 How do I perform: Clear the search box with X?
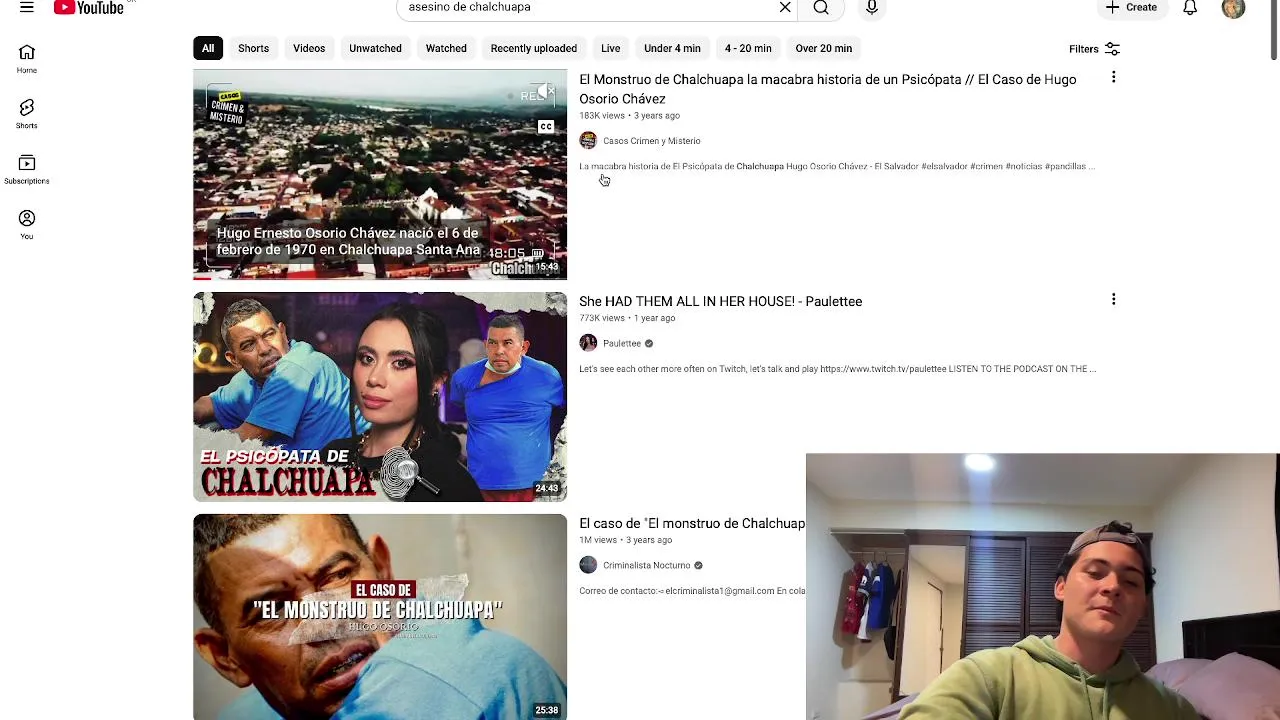(785, 8)
